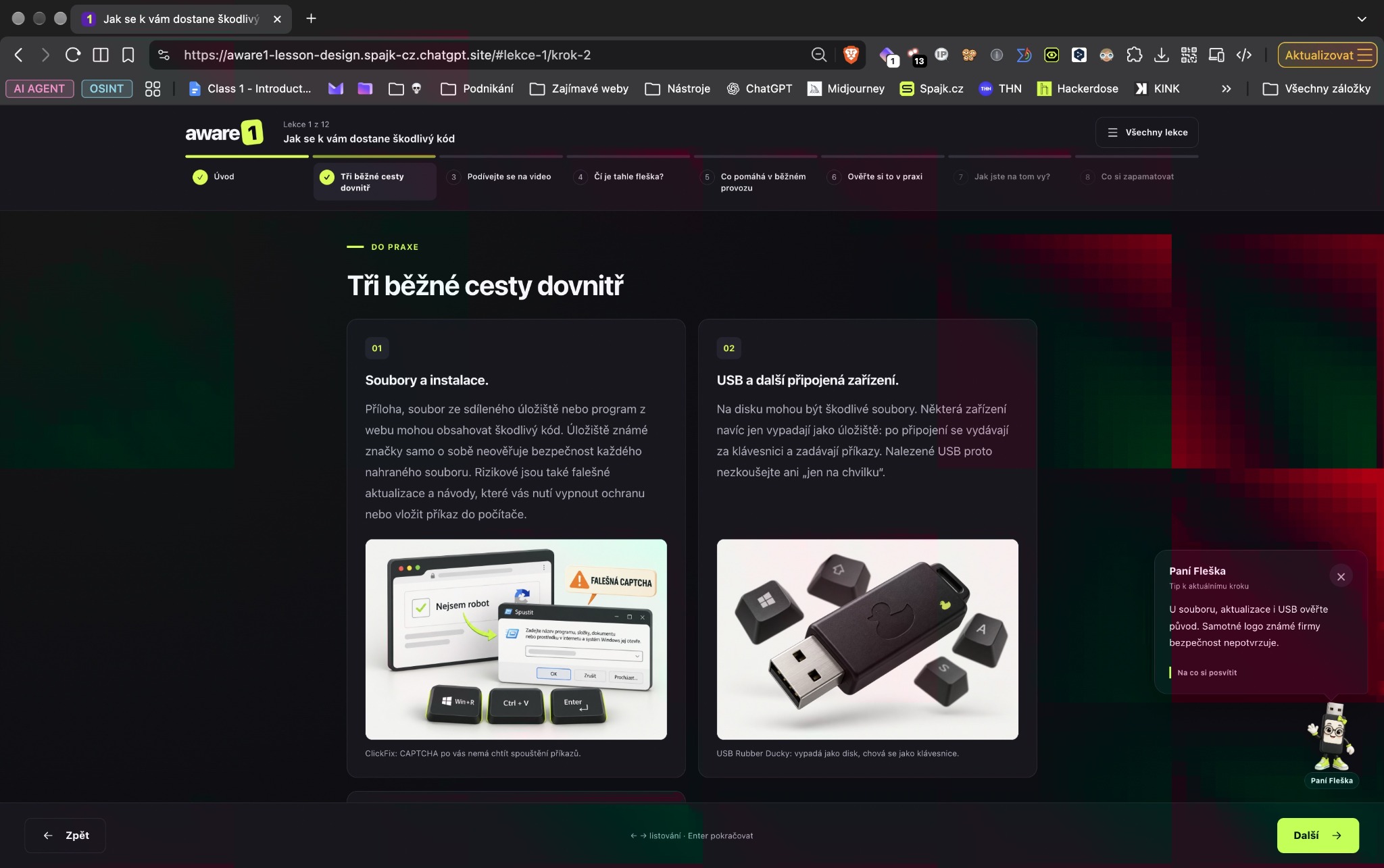
Task: Open the Všechny záložky folder
Action: point(1316,88)
